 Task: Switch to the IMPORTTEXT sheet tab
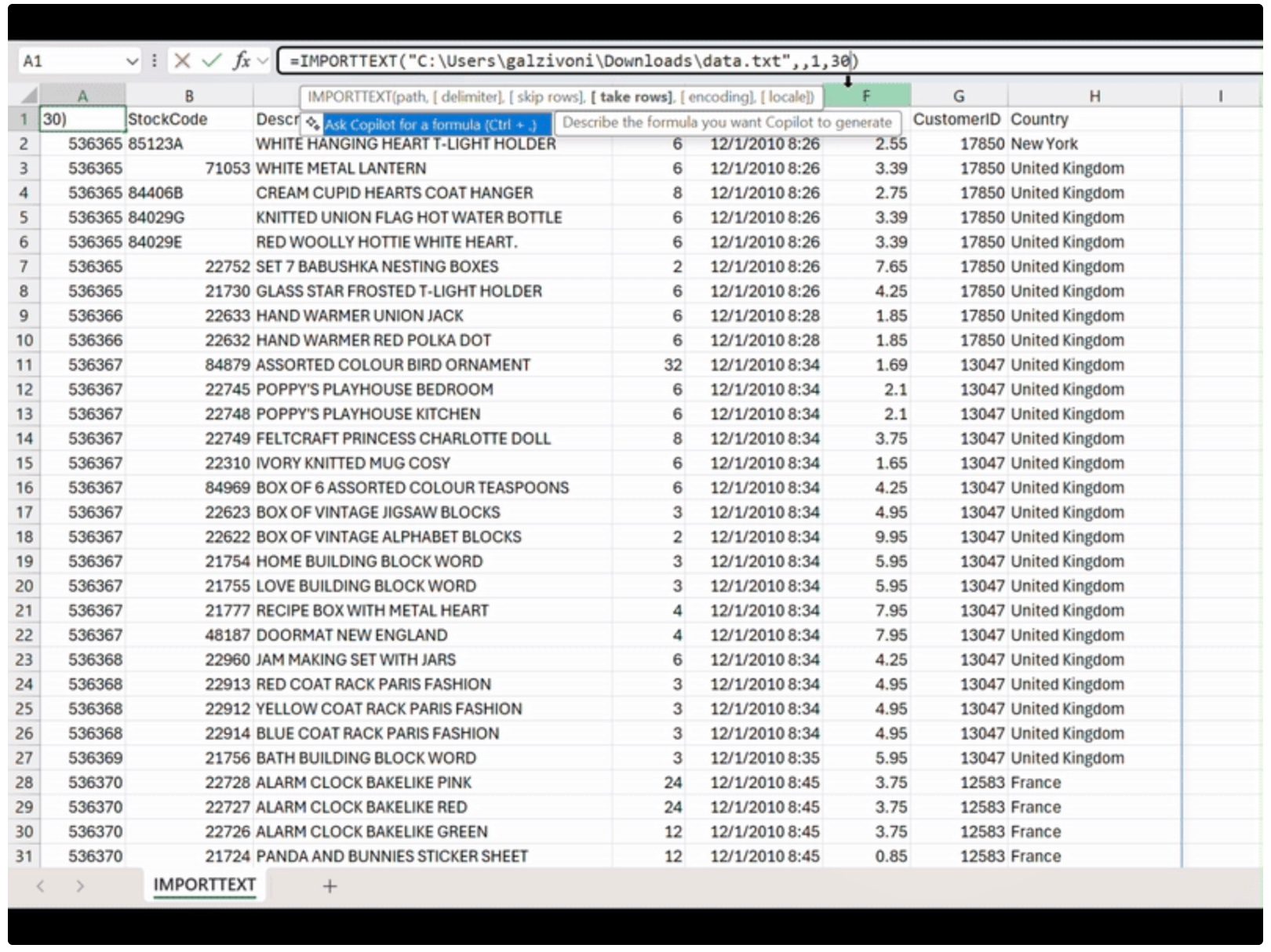tap(204, 885)
